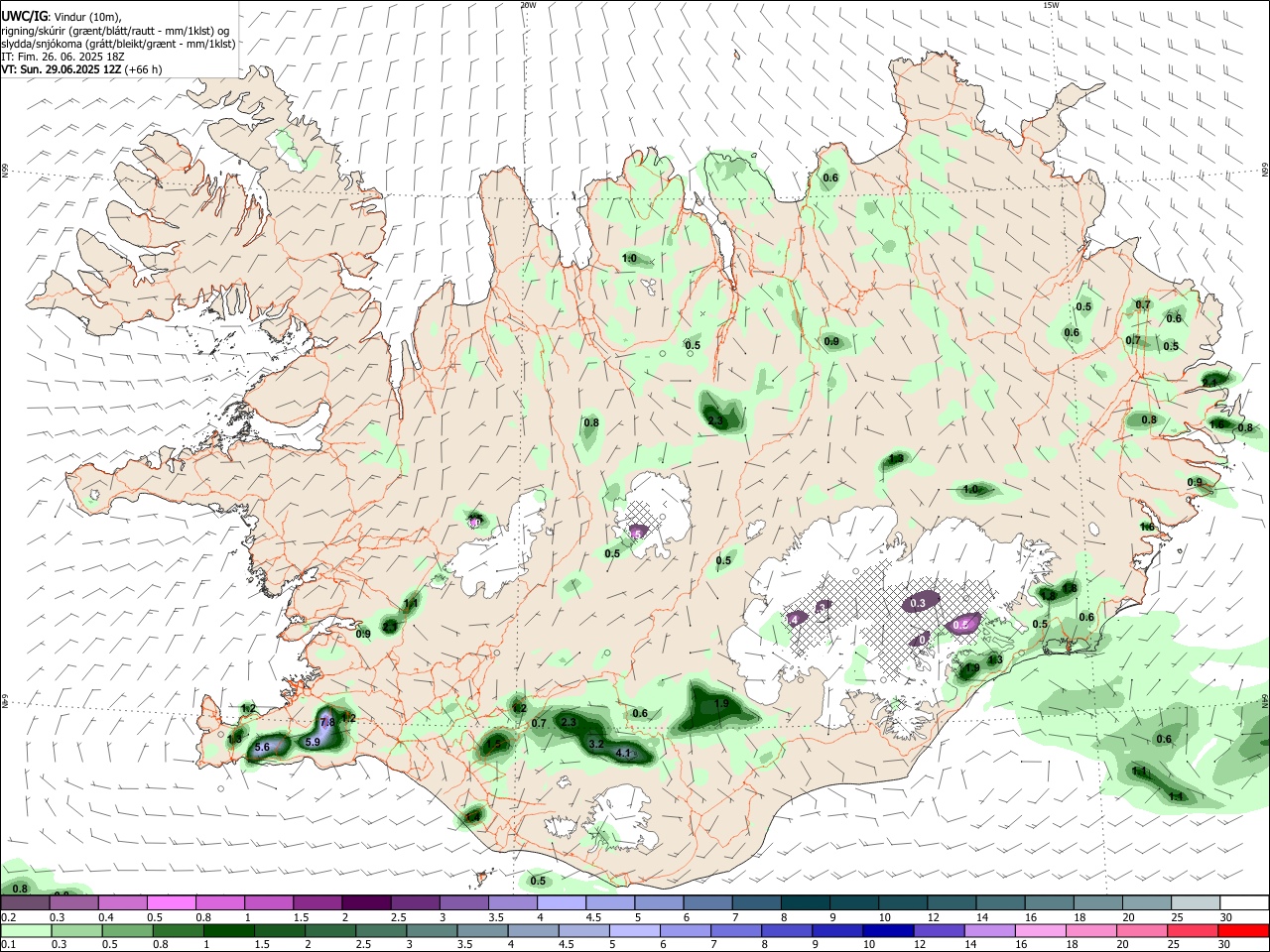Image resolution: width=1270 pixels, height=952 pixels.
Task: Click the 0.3 snow value on the glacier
Action: 918,603
